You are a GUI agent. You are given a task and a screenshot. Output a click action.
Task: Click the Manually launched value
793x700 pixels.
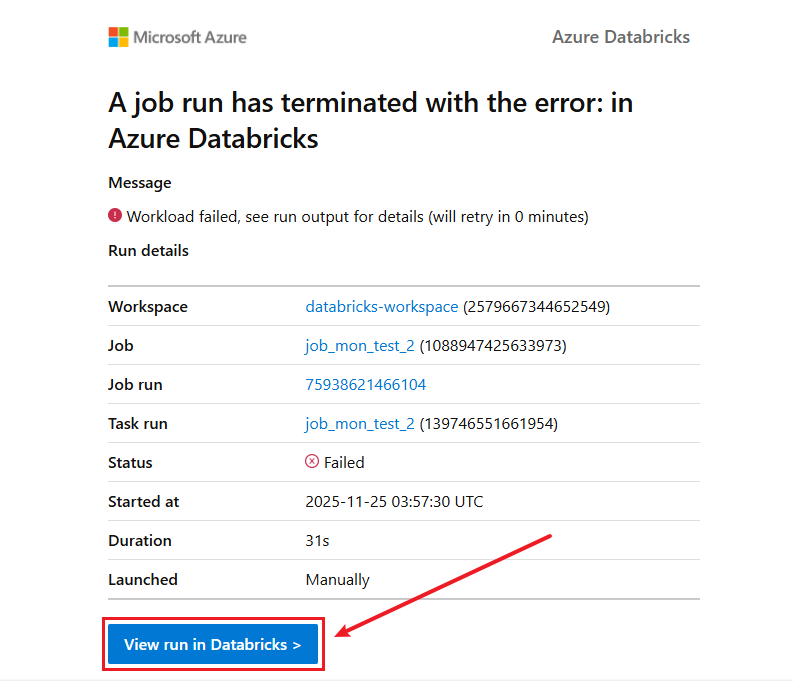point(337,580)
